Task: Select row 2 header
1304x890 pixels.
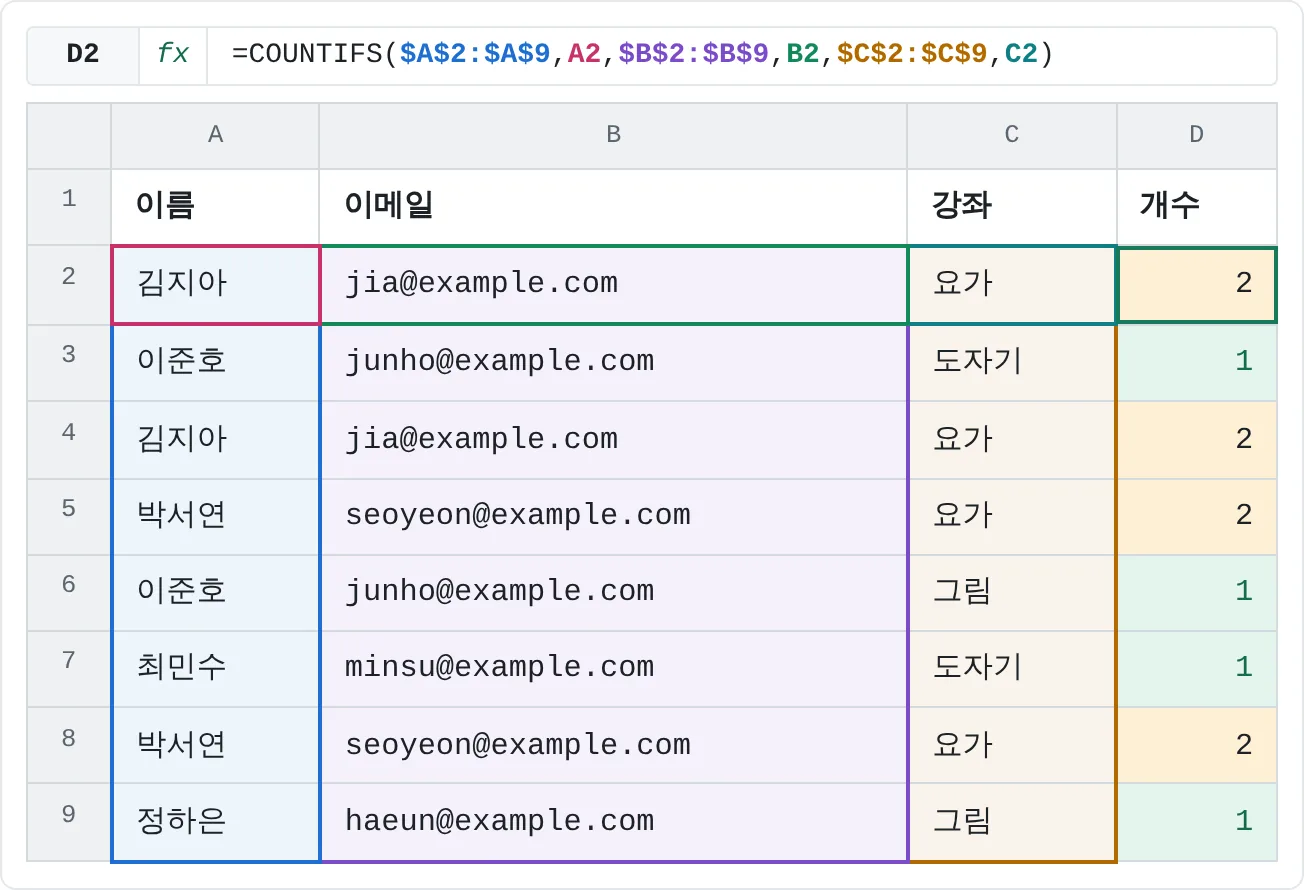Action: click(69, 285)
